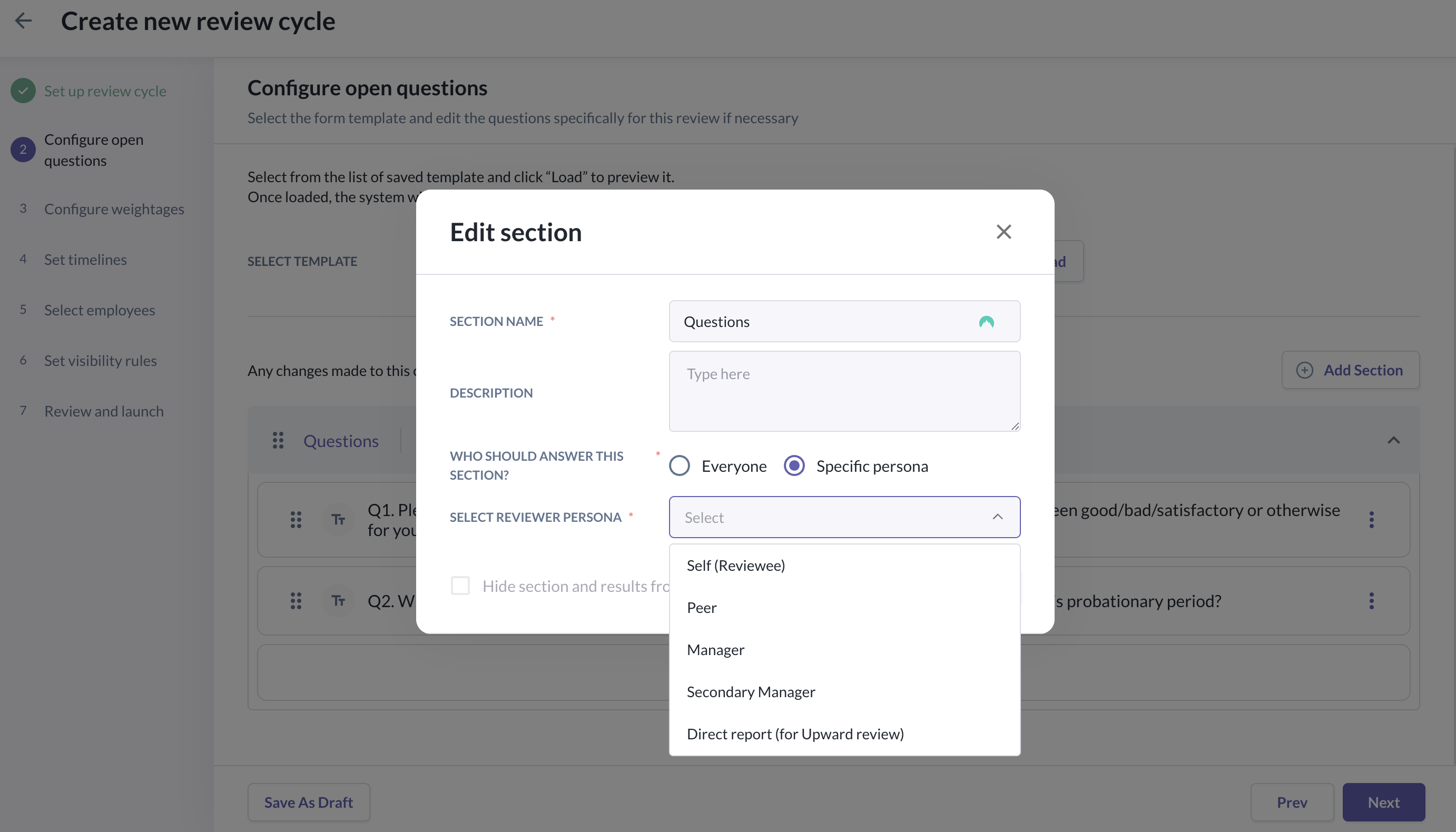The image size is (1456, 832).
Task: Click the Add Section button
Action: [x=1350, y=370]
